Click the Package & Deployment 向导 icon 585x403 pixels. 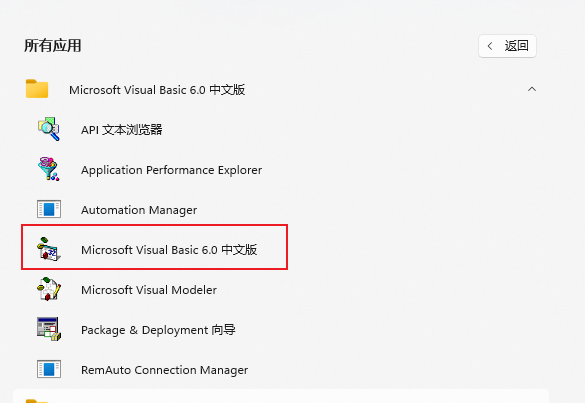click(49, 329)
